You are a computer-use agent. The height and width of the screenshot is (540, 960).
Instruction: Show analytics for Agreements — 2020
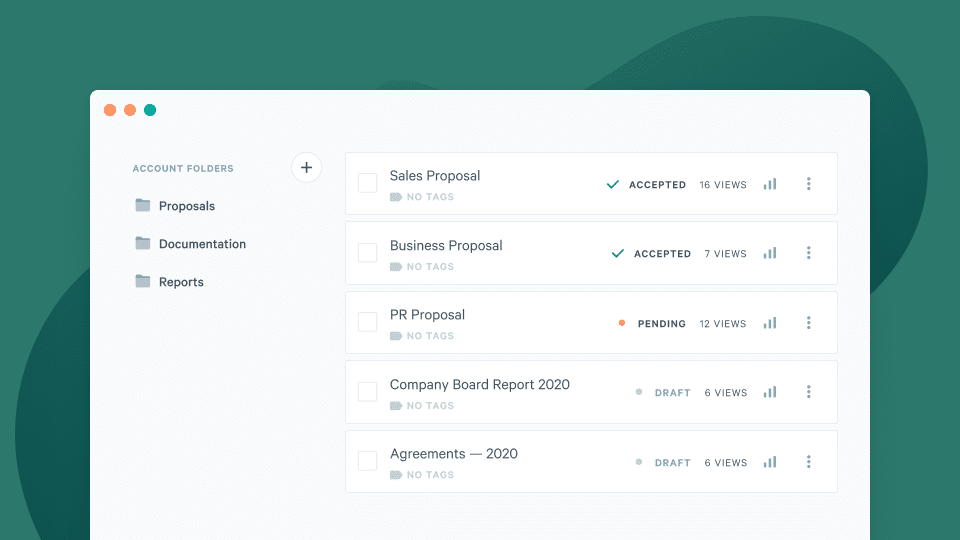[769, 462]
